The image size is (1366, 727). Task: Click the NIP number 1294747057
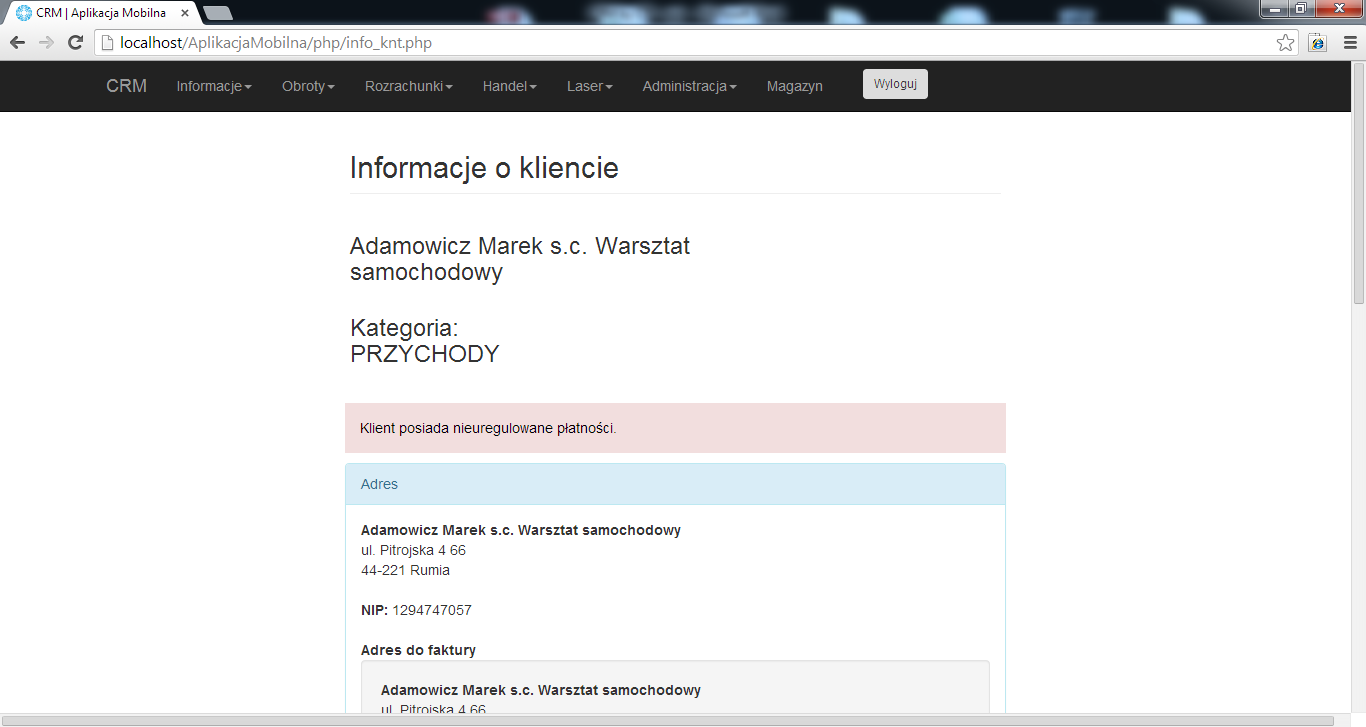[432, 610]
